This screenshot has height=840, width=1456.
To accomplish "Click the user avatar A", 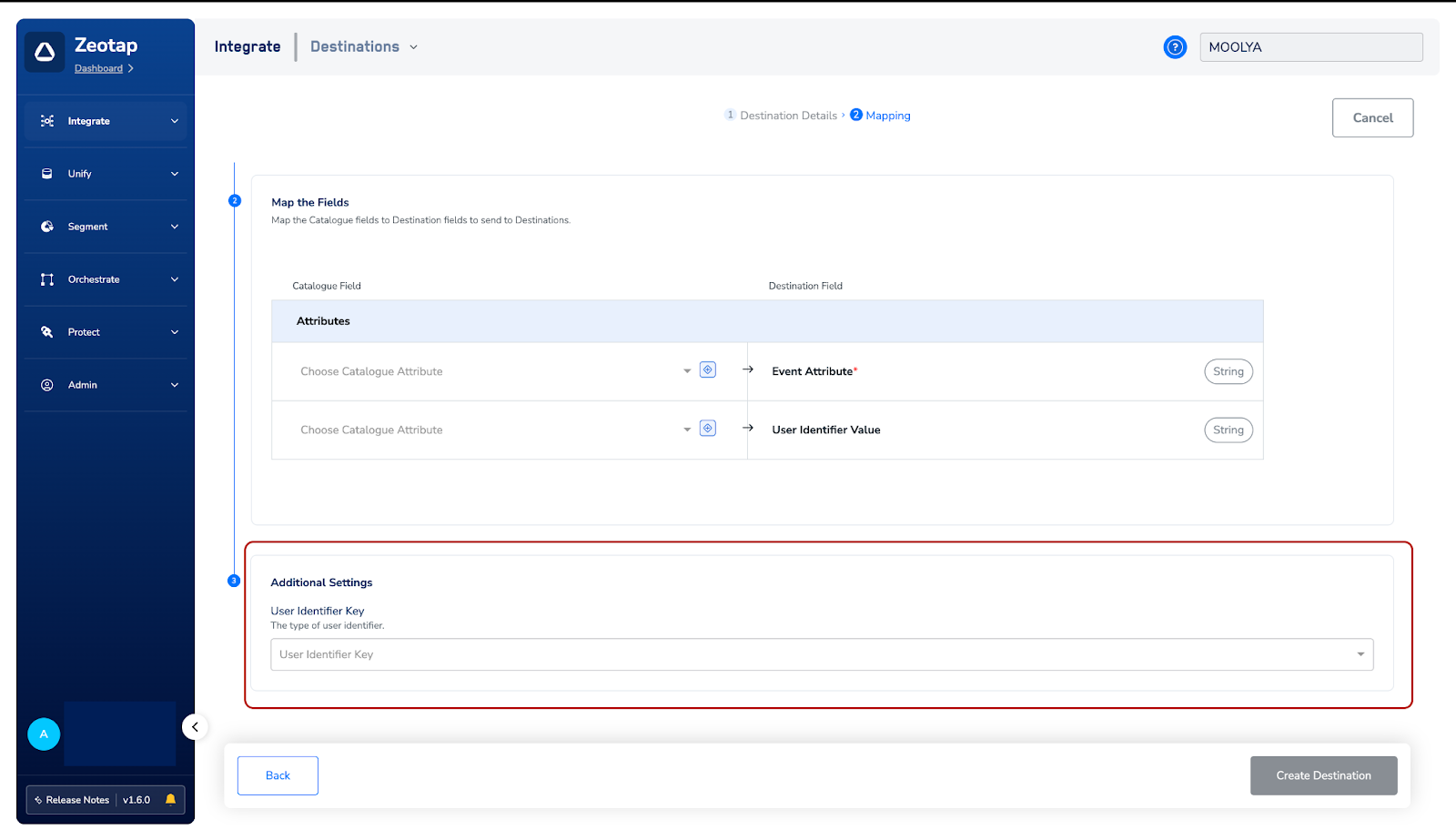I will [44, 734].
